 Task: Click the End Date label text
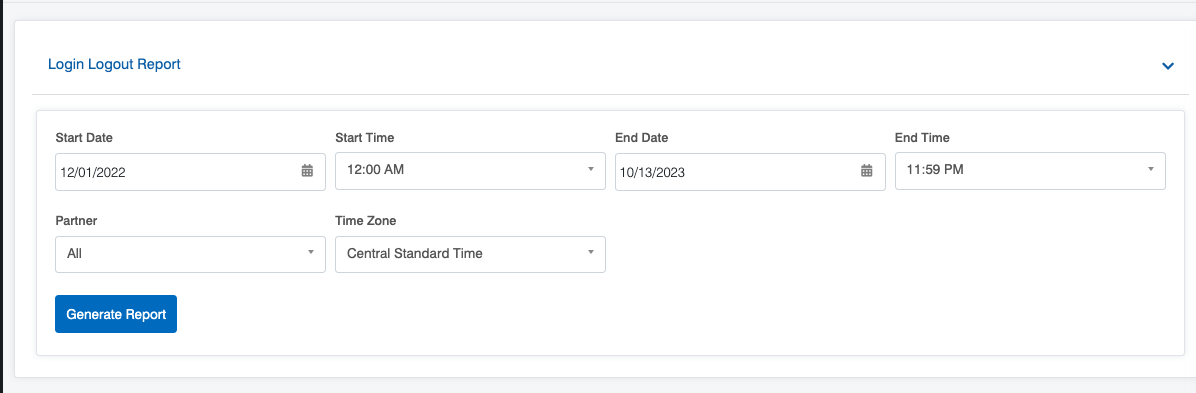coord(641,137)
